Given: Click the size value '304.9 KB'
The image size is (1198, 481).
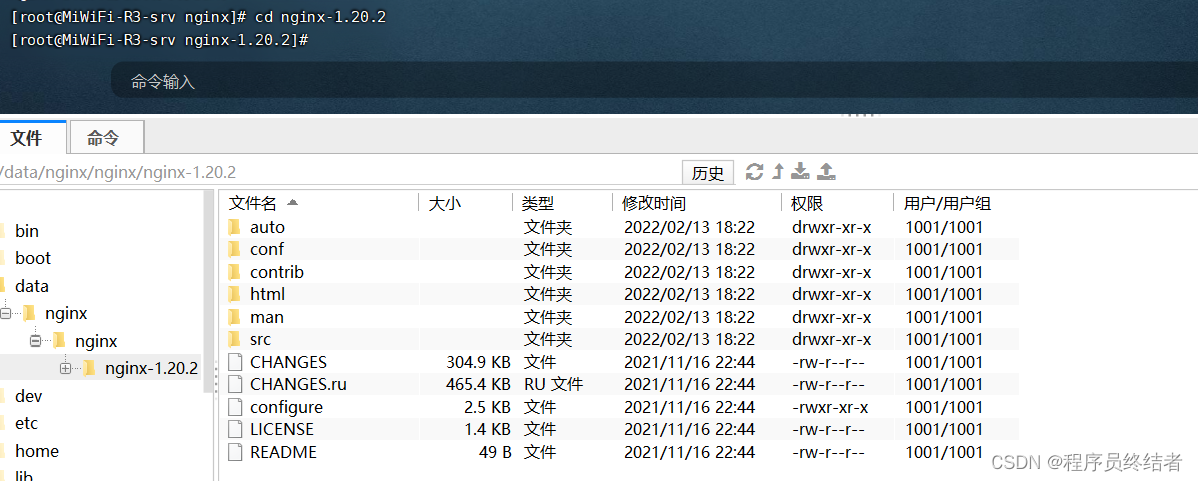Looking at the screenshot, I should [x=478, y=362].
